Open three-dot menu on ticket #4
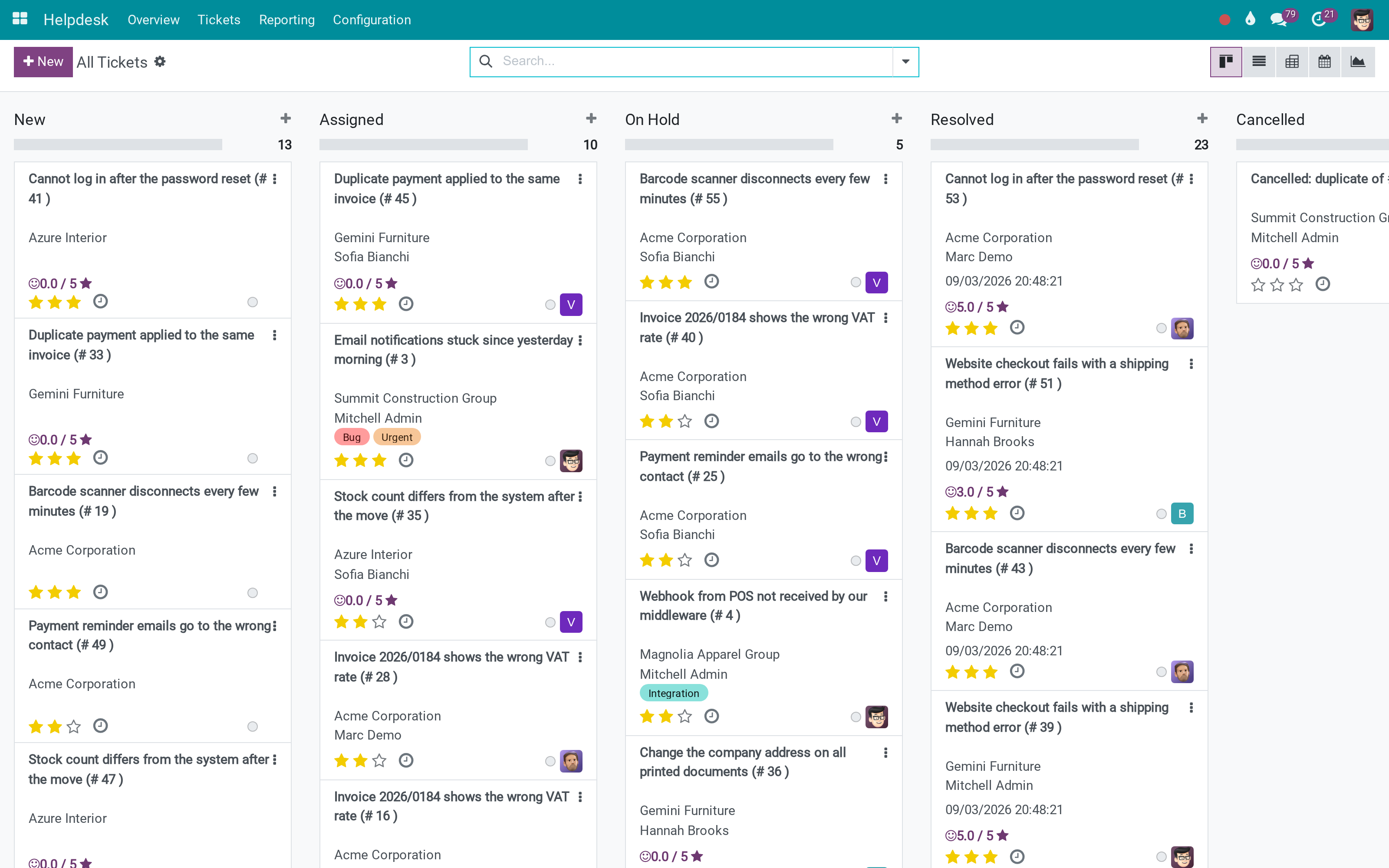Screen dimensions: 1389x868 click(885, 596)
